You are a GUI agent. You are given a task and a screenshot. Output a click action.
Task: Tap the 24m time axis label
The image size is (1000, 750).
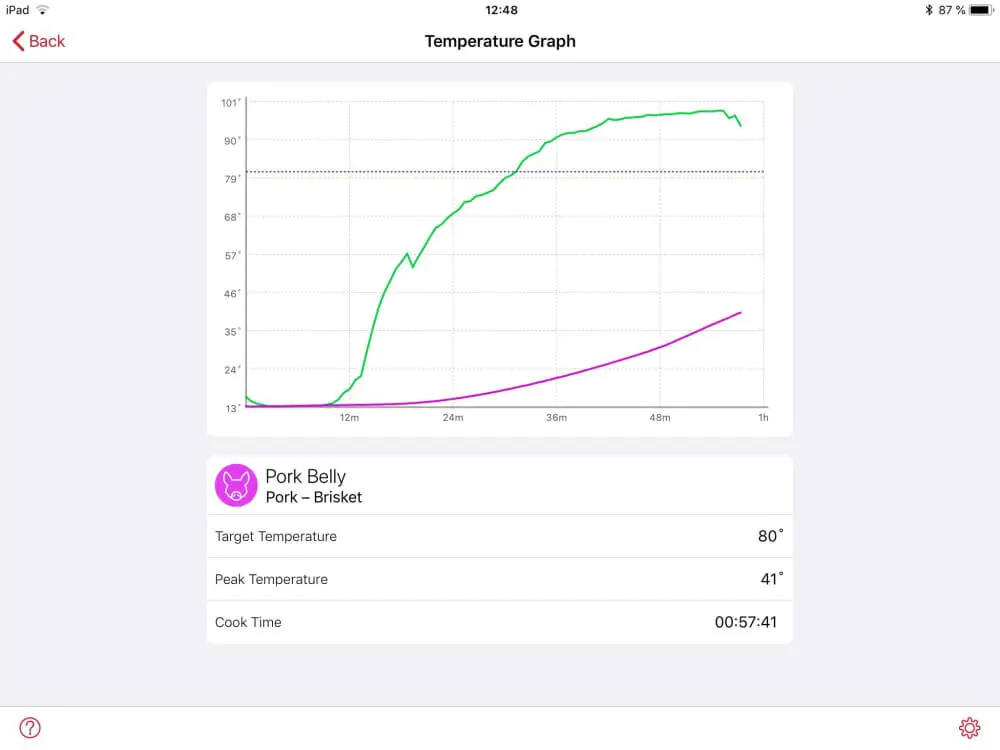453,418
